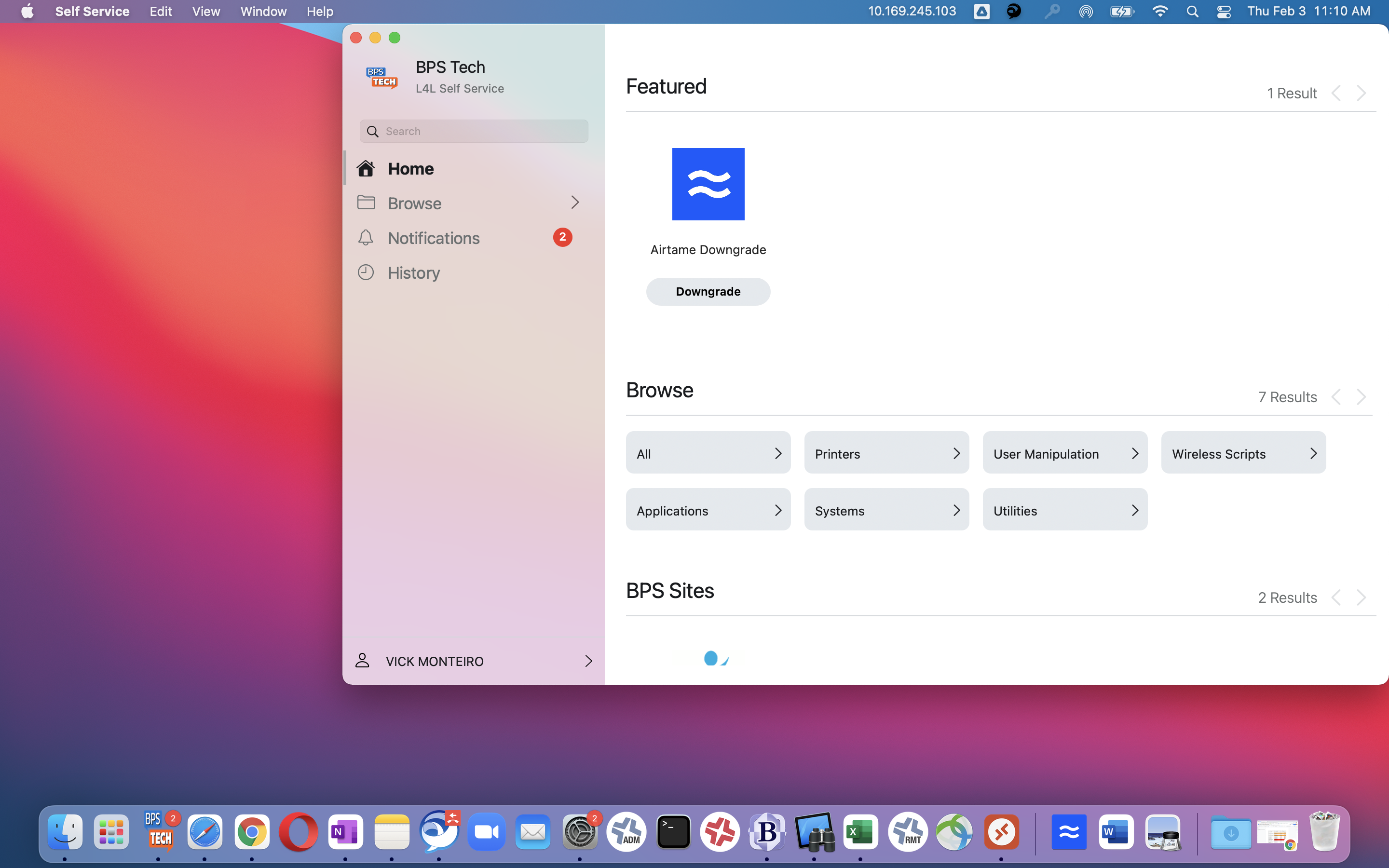Screen dimensions: 1389x868
Task: Open OneNote from the Dock
Action: [x=345, y=832]
